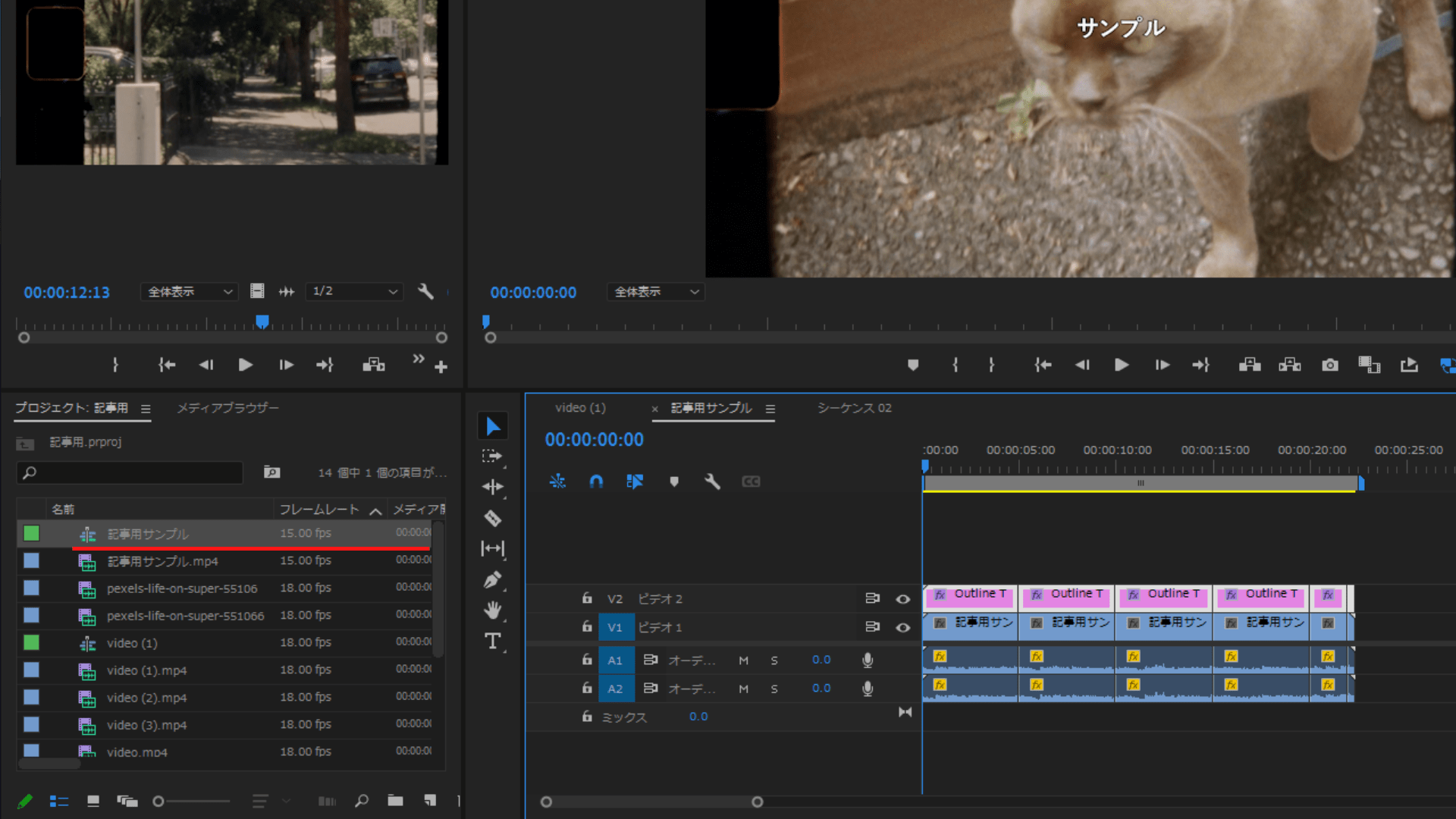Toggle Snap in Timeline magnet icon
This screenshot has width=1456, height=819.
[596, 482]
